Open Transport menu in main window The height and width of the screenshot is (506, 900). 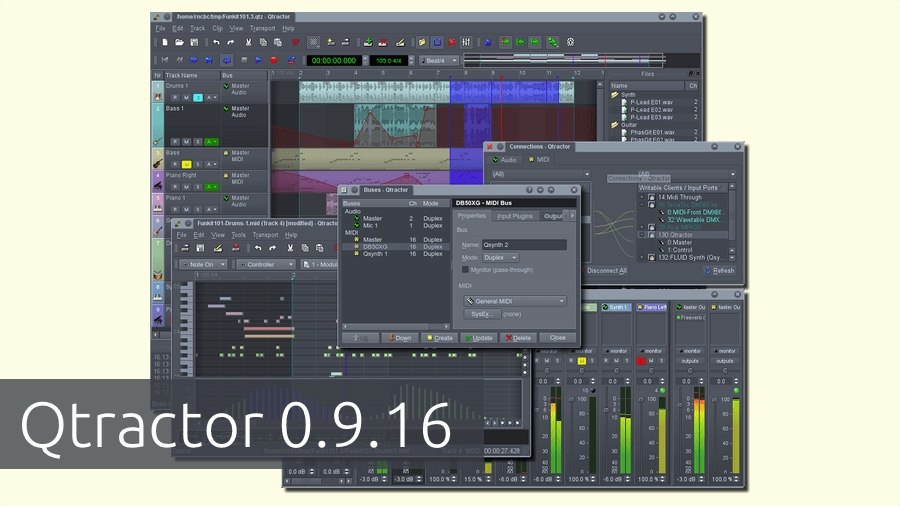(x=262, y=28)
